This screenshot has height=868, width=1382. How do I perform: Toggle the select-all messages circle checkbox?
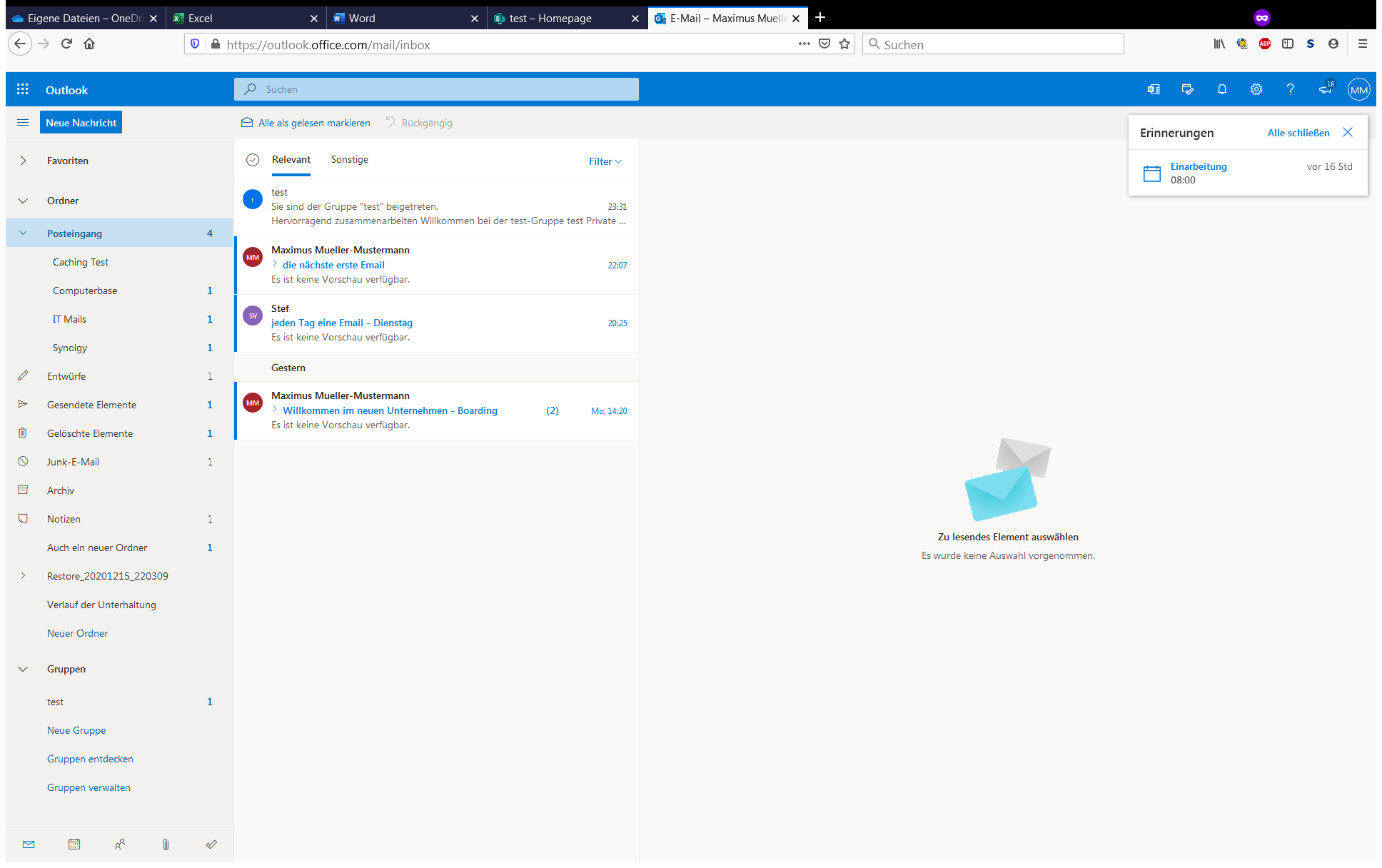[253, 160]
